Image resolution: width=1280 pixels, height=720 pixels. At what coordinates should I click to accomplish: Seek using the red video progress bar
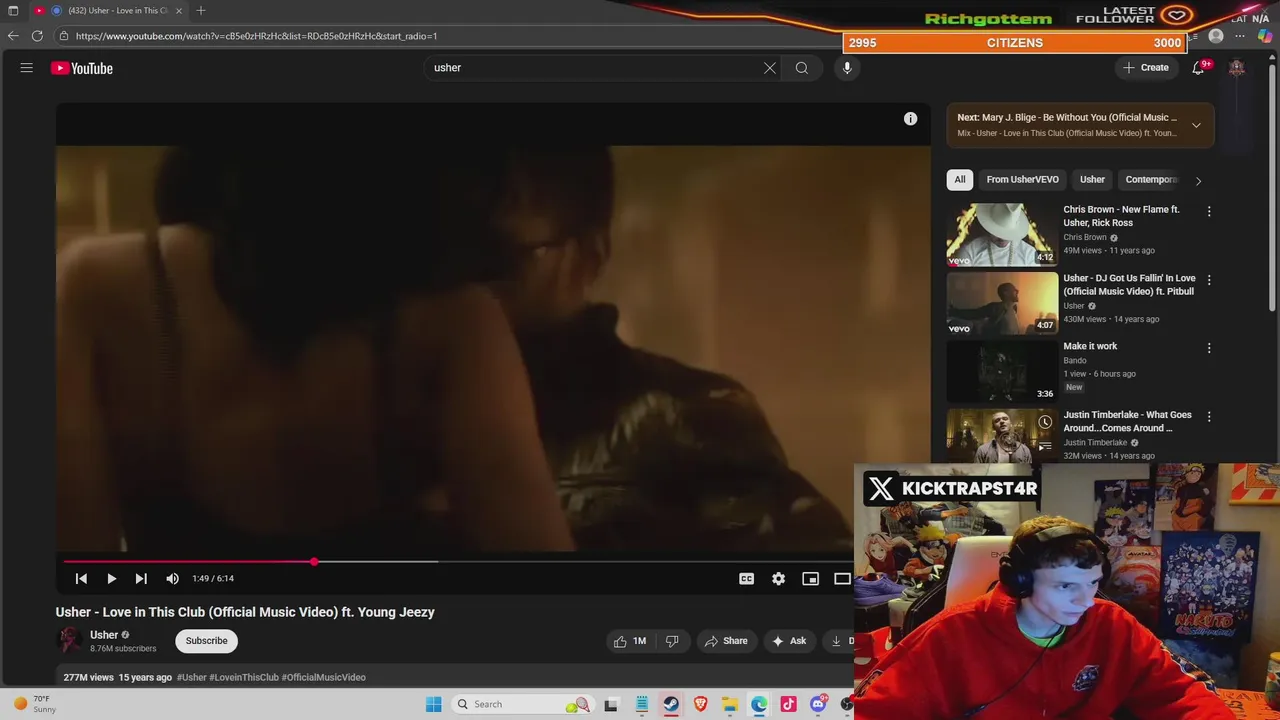pyautogui.click(x=188, y=562)
